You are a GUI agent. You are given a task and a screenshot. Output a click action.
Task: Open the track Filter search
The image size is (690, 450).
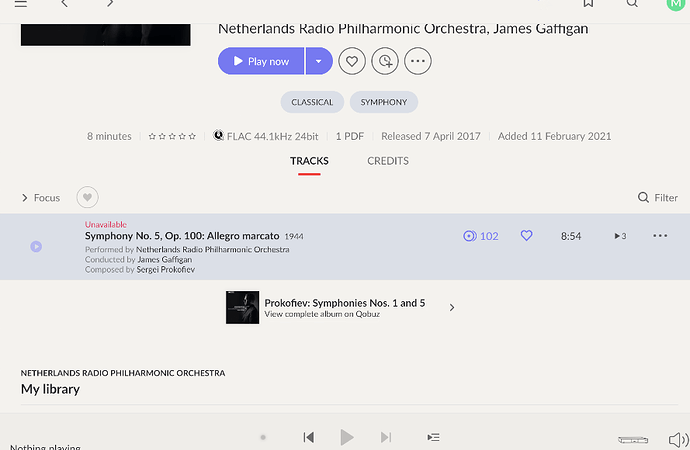click(658, 198)
